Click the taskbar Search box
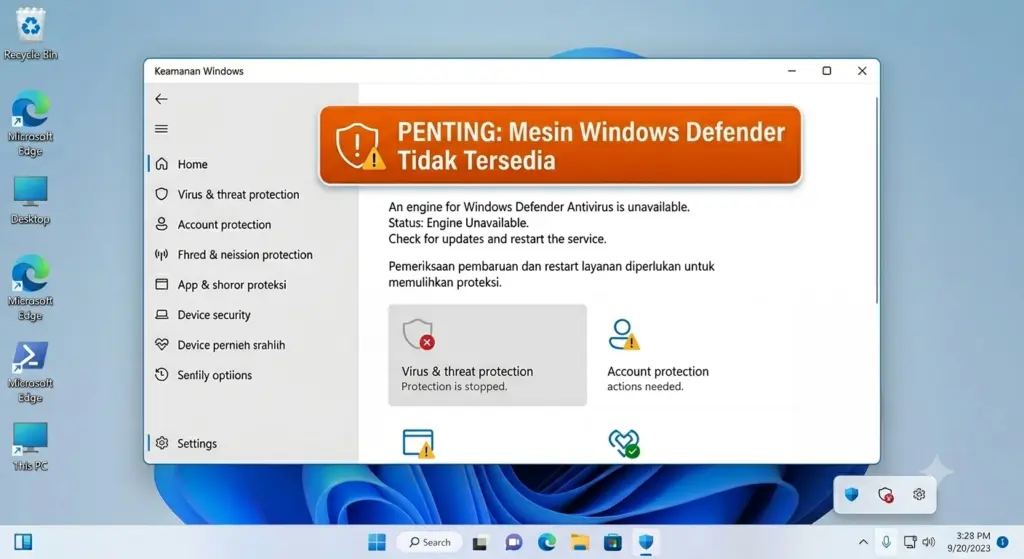 430,542
